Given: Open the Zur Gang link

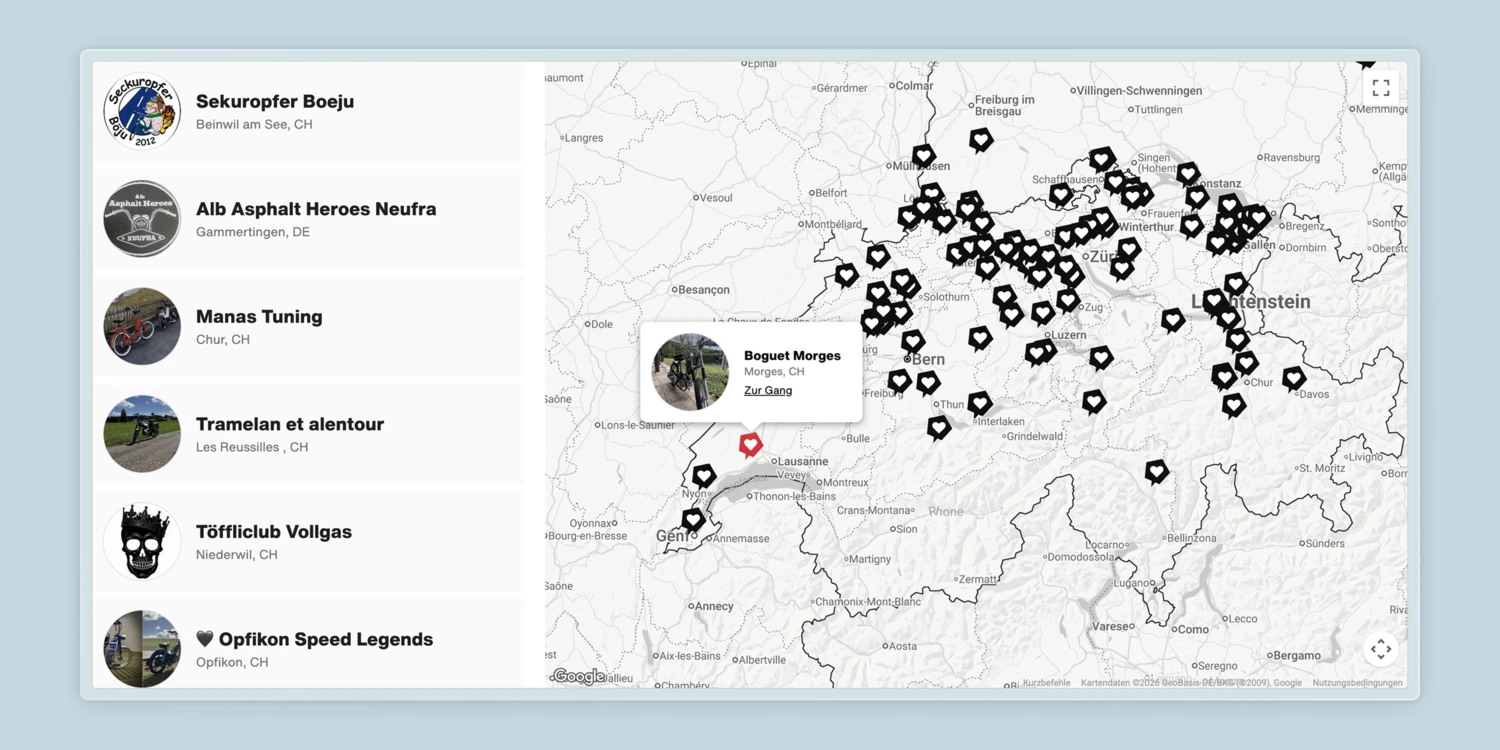Looking at the screenshot, I should [768, 391].
